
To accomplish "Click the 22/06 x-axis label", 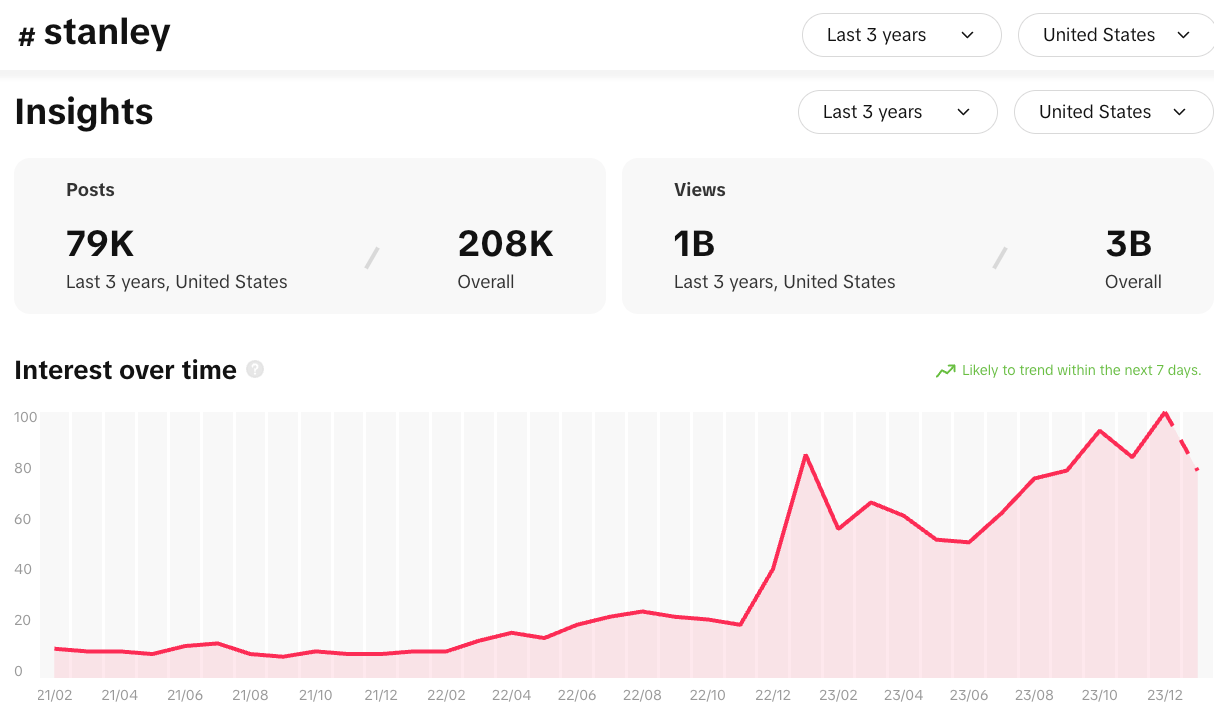I will 577,695.
